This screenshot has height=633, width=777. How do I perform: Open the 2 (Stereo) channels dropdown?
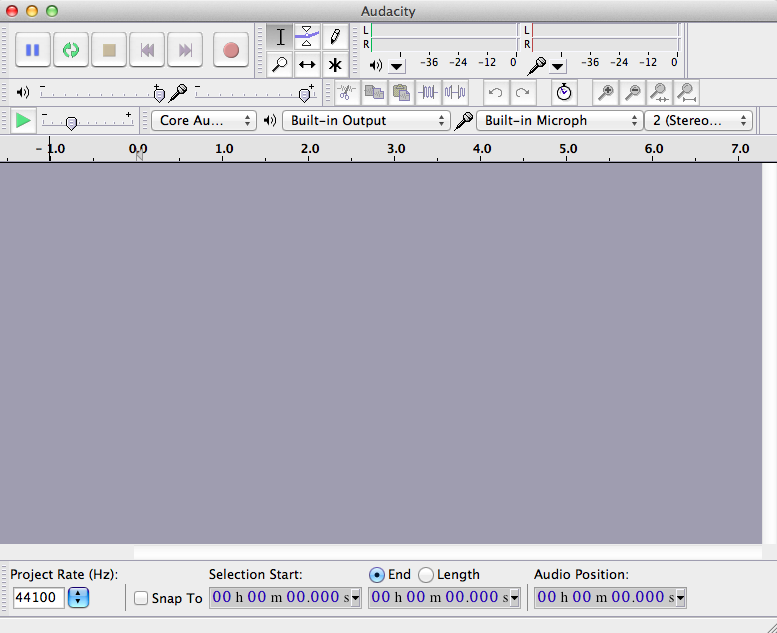pyautogui.click(x=699, y=120)
